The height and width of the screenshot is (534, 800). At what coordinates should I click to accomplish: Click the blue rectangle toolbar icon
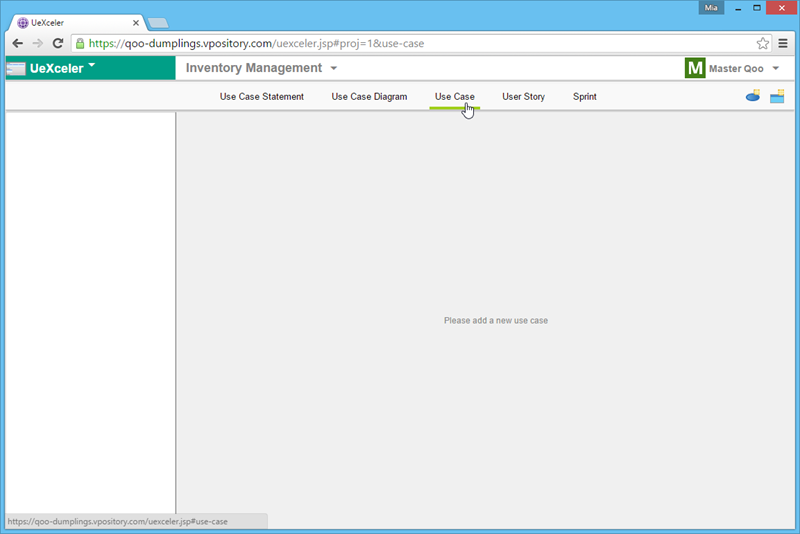(777, 96)
